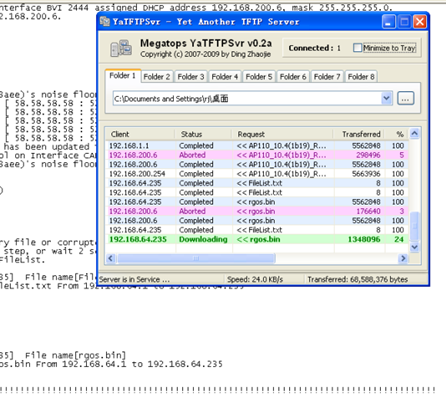
Task: Click the browse folder ellipsis button
Action: (405, 99)
